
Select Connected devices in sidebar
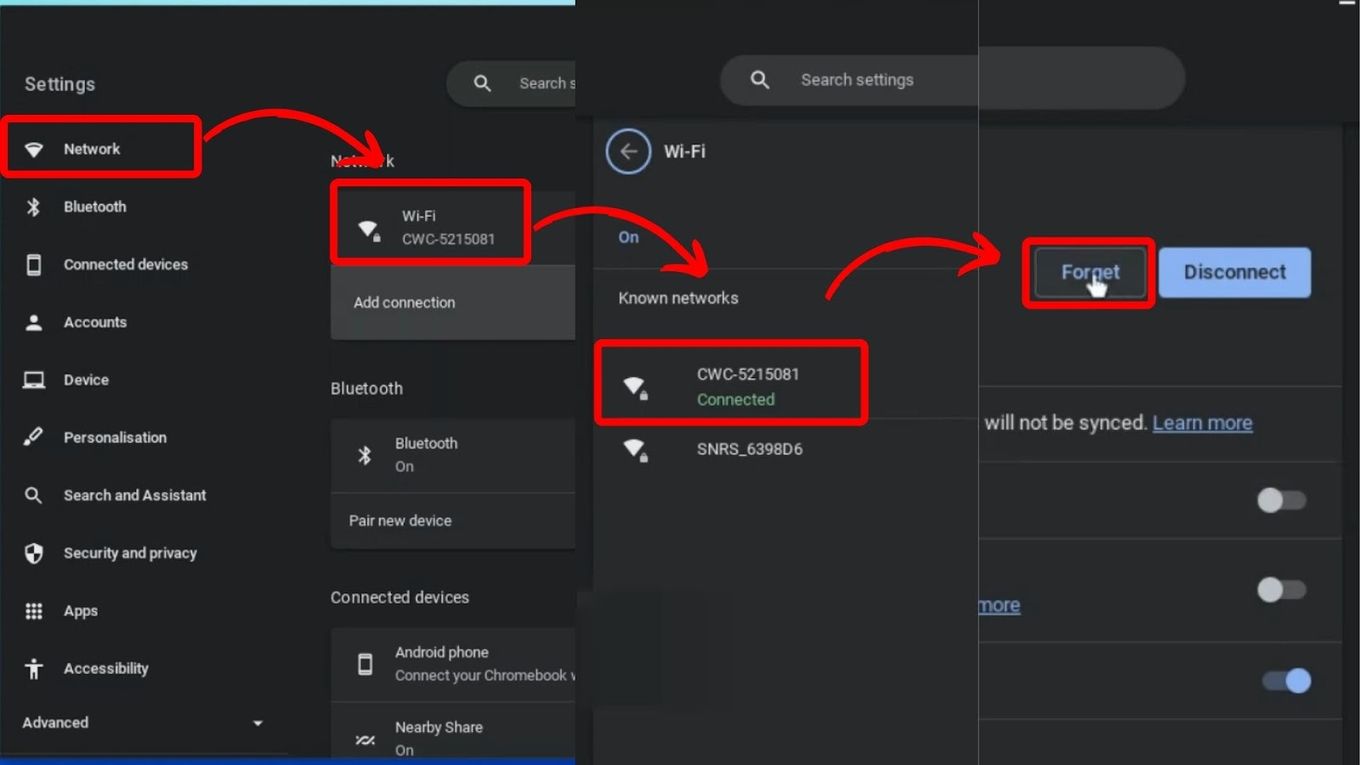tap(125, 265)
